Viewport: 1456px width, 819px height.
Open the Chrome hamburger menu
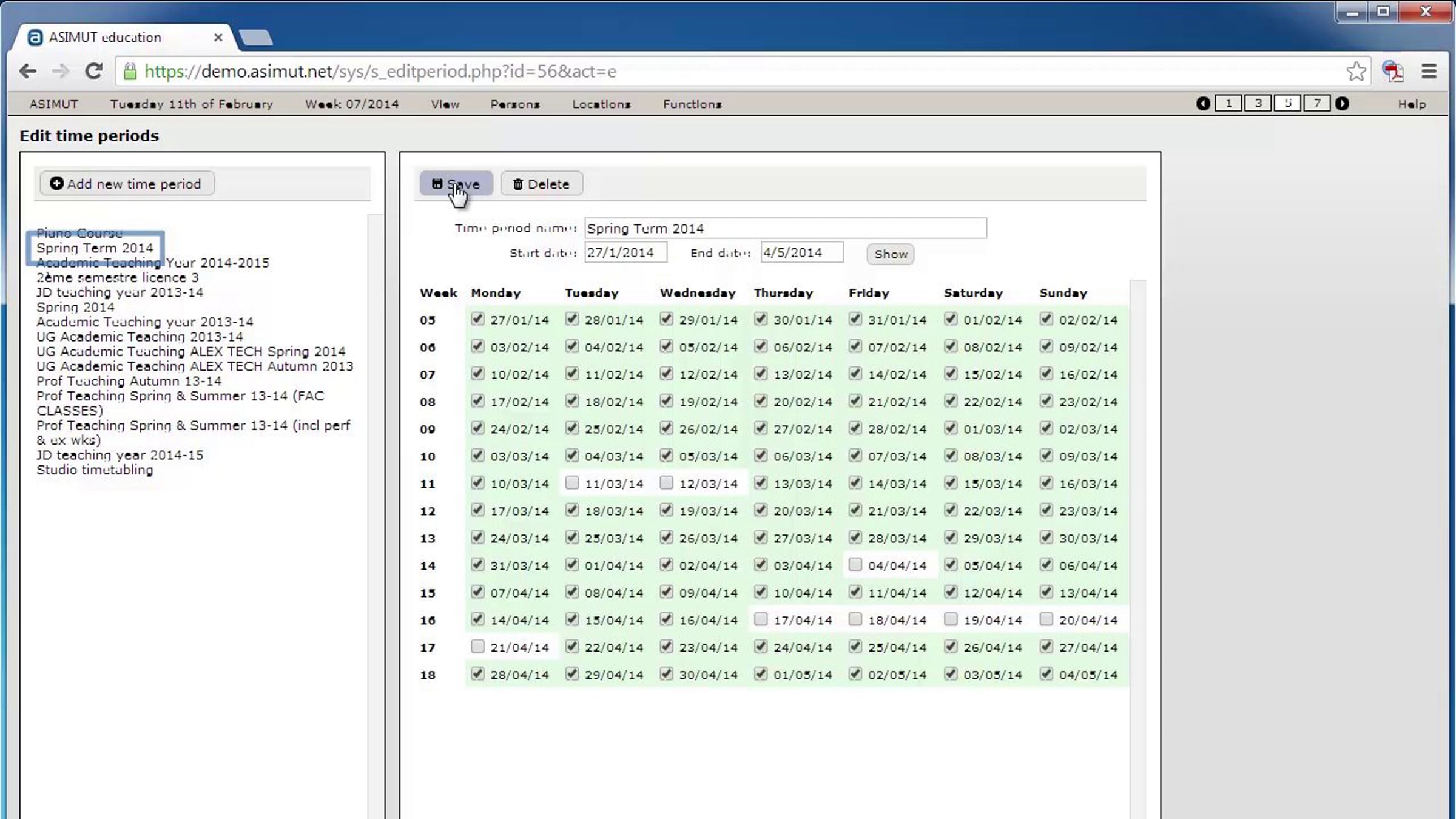[1429, 72]
